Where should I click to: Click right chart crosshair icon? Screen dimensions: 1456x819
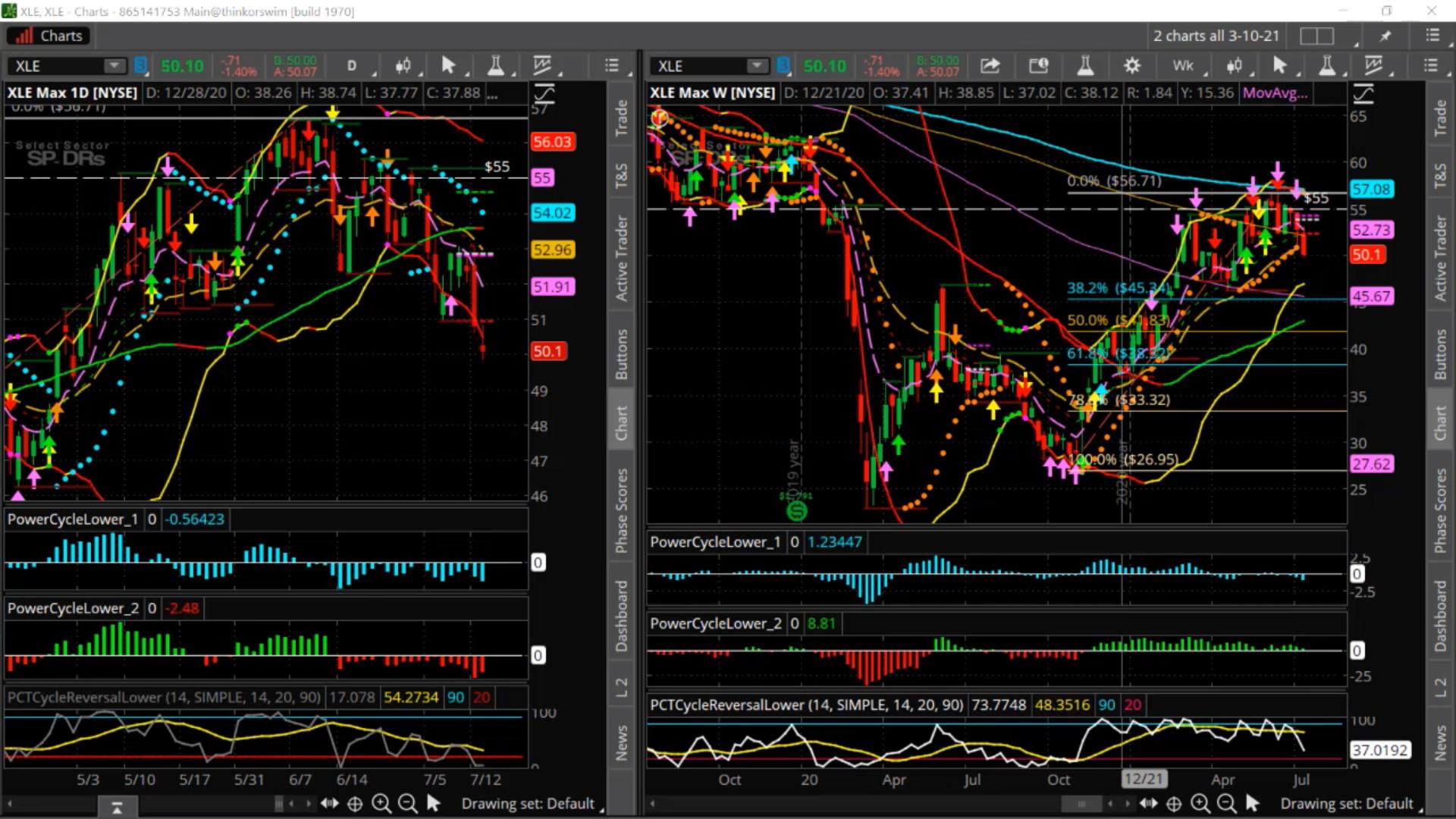point(1174,803)
